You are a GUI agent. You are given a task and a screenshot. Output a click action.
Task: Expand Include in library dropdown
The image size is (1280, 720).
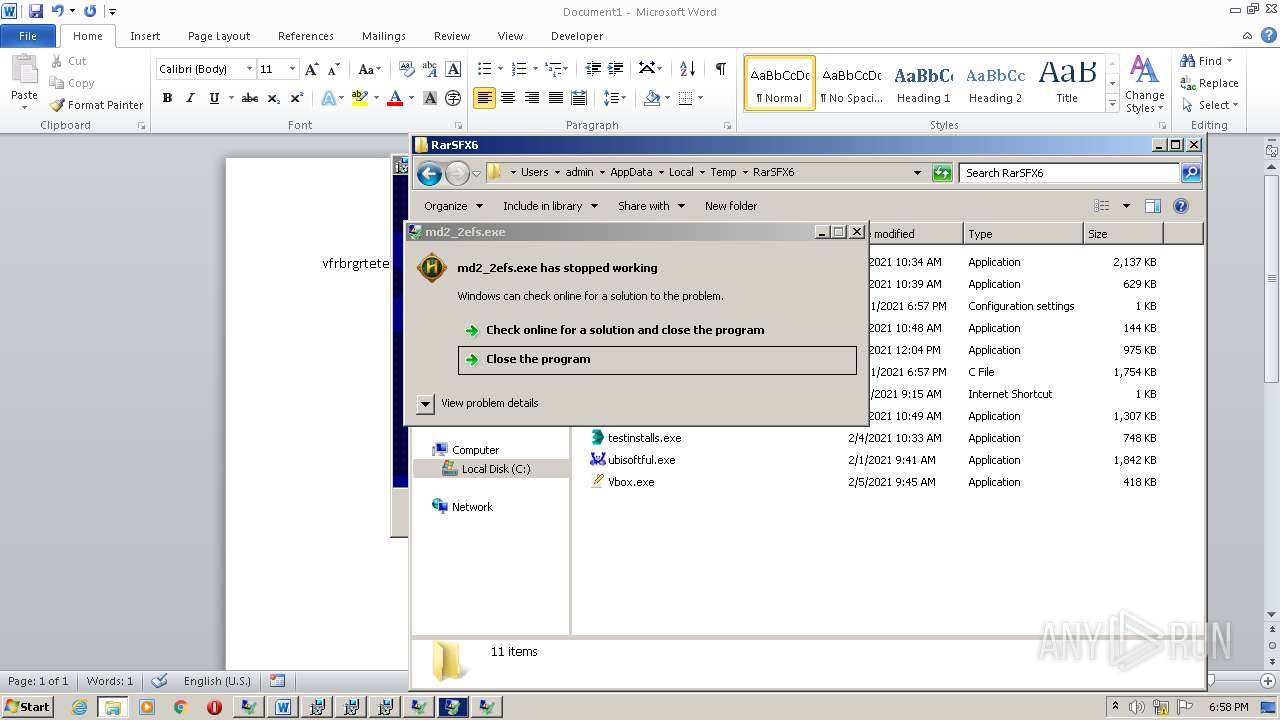[550, 206]
